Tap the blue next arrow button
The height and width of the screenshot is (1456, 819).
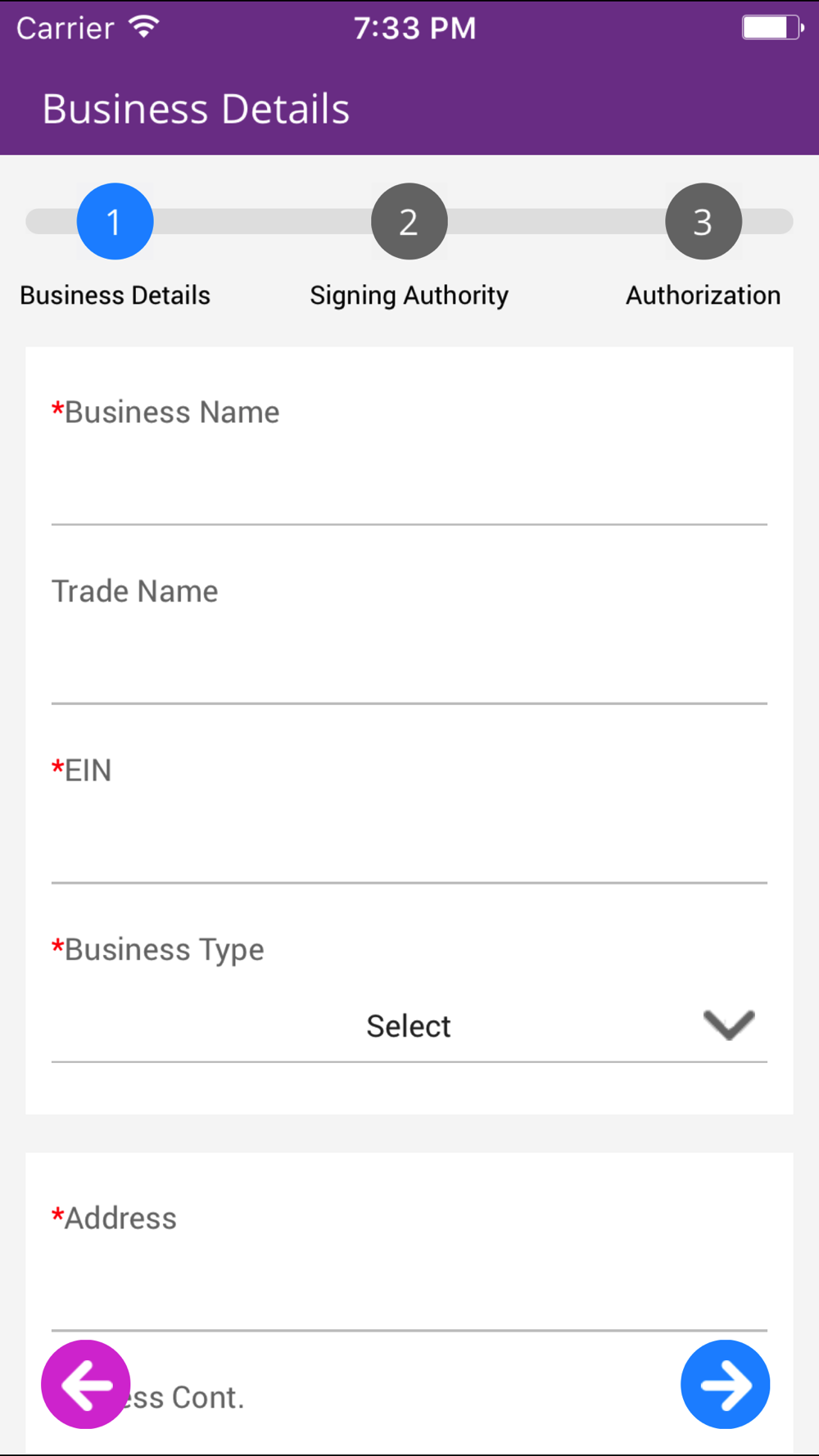[x=725, y=1384]
